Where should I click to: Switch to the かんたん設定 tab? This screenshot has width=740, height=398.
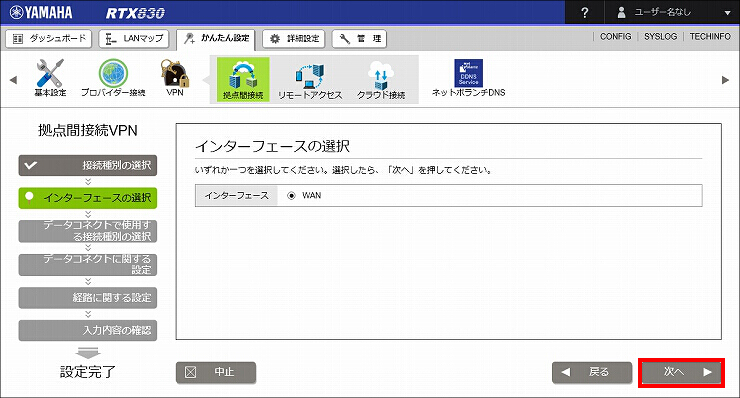pyautogui.click(x=216, y=39)
